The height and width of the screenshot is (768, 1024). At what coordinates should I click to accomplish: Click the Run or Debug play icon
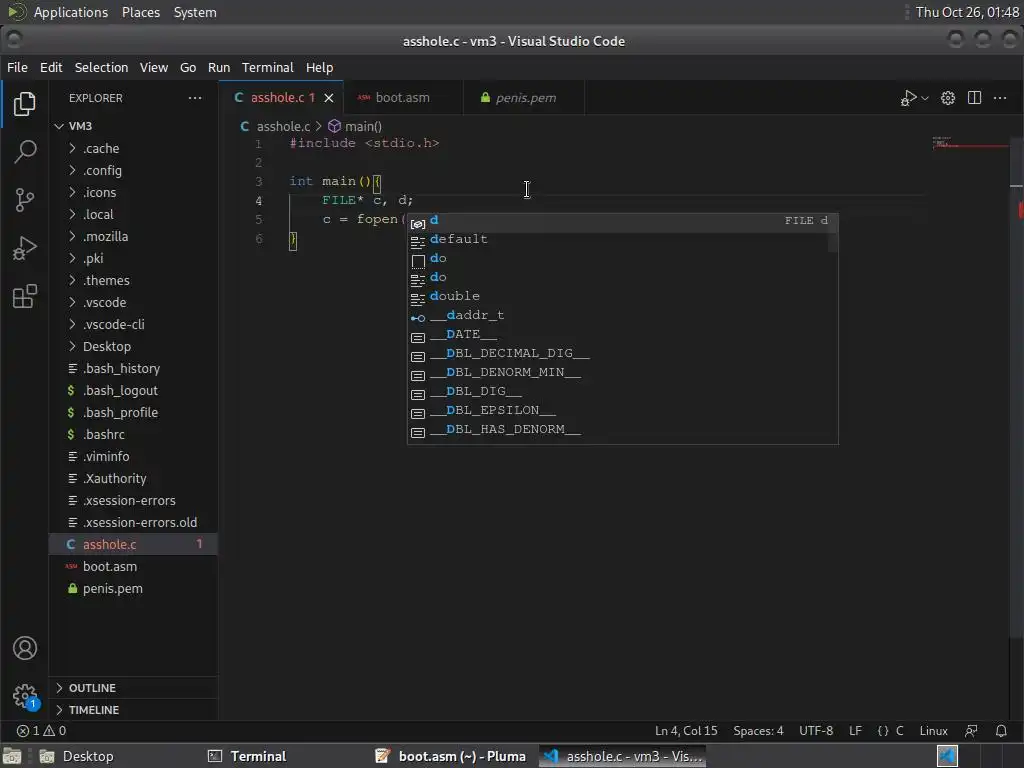pos(908,98)
